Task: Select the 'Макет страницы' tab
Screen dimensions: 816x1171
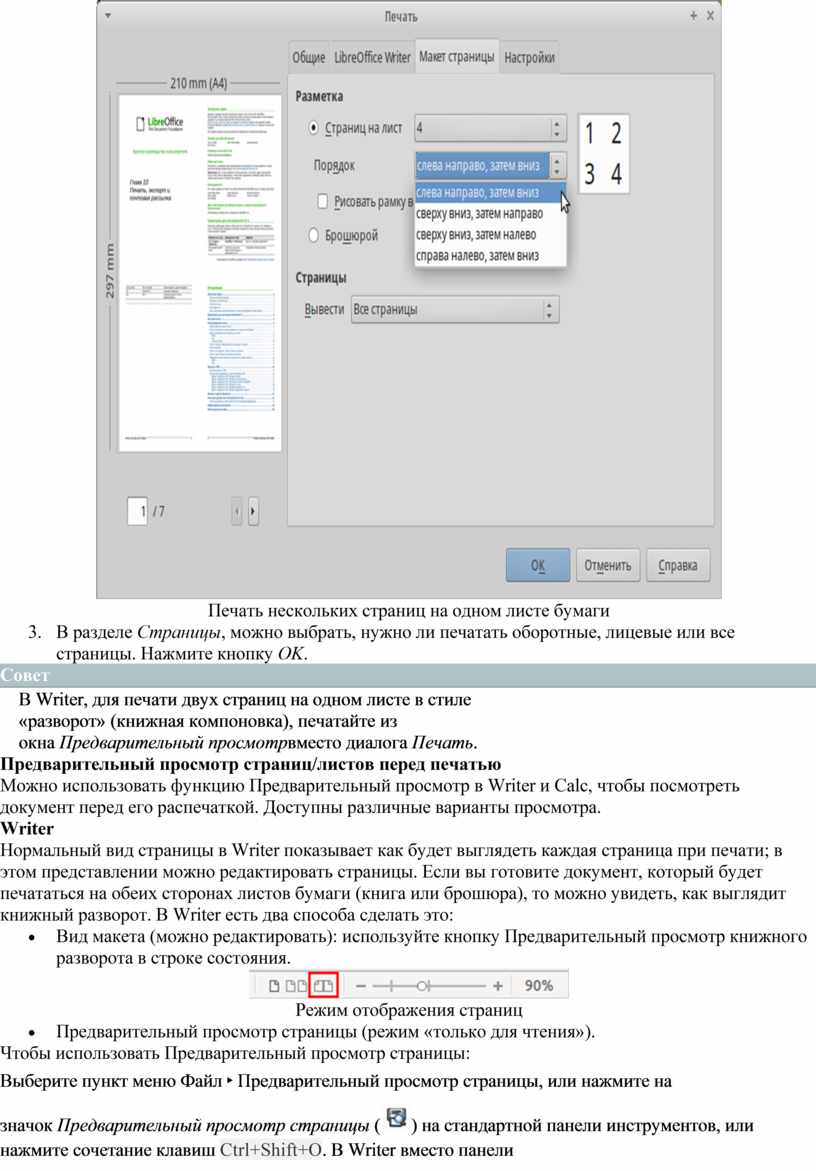Action: point(457,56)
